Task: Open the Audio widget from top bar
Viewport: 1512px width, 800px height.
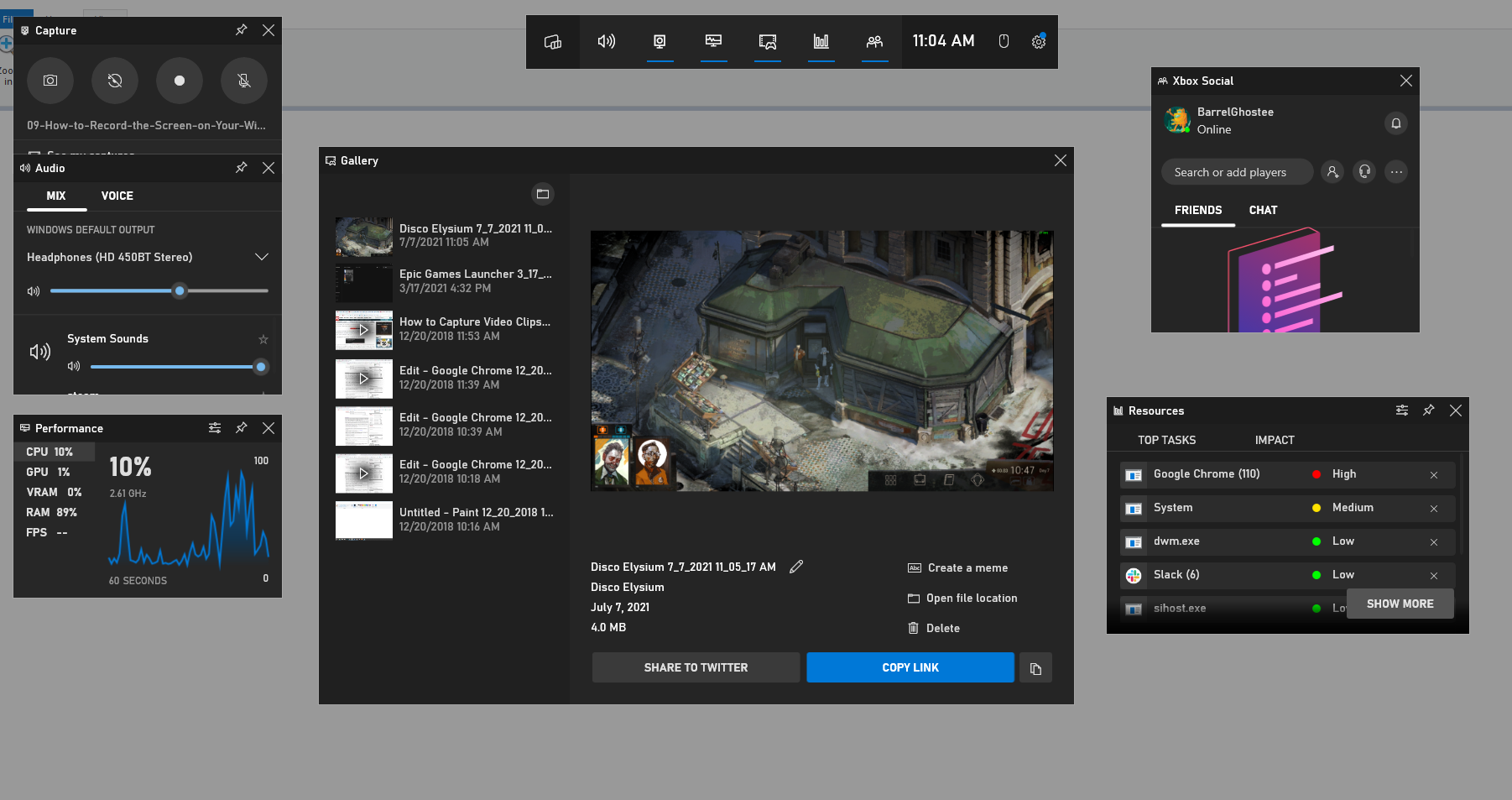Action: pos(606,41)
